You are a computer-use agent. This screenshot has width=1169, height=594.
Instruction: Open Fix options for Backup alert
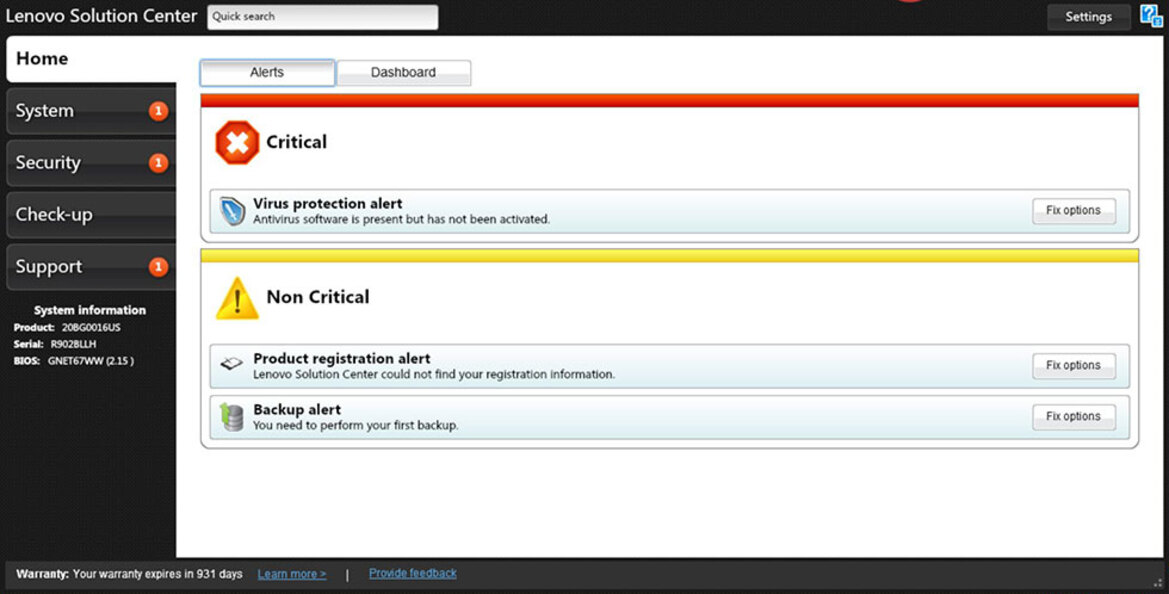[x=1074, y=417]
